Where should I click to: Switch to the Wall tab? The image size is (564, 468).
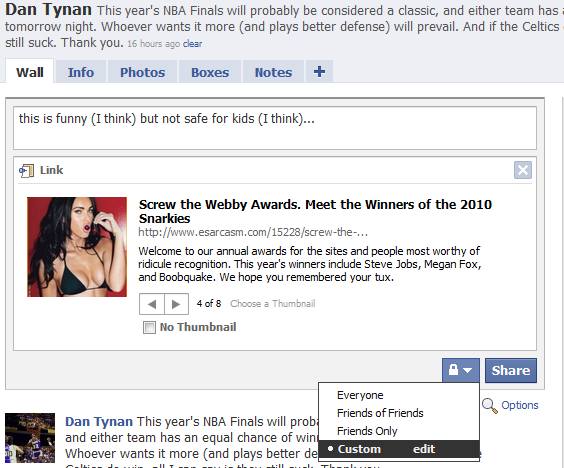click(29, 72)
